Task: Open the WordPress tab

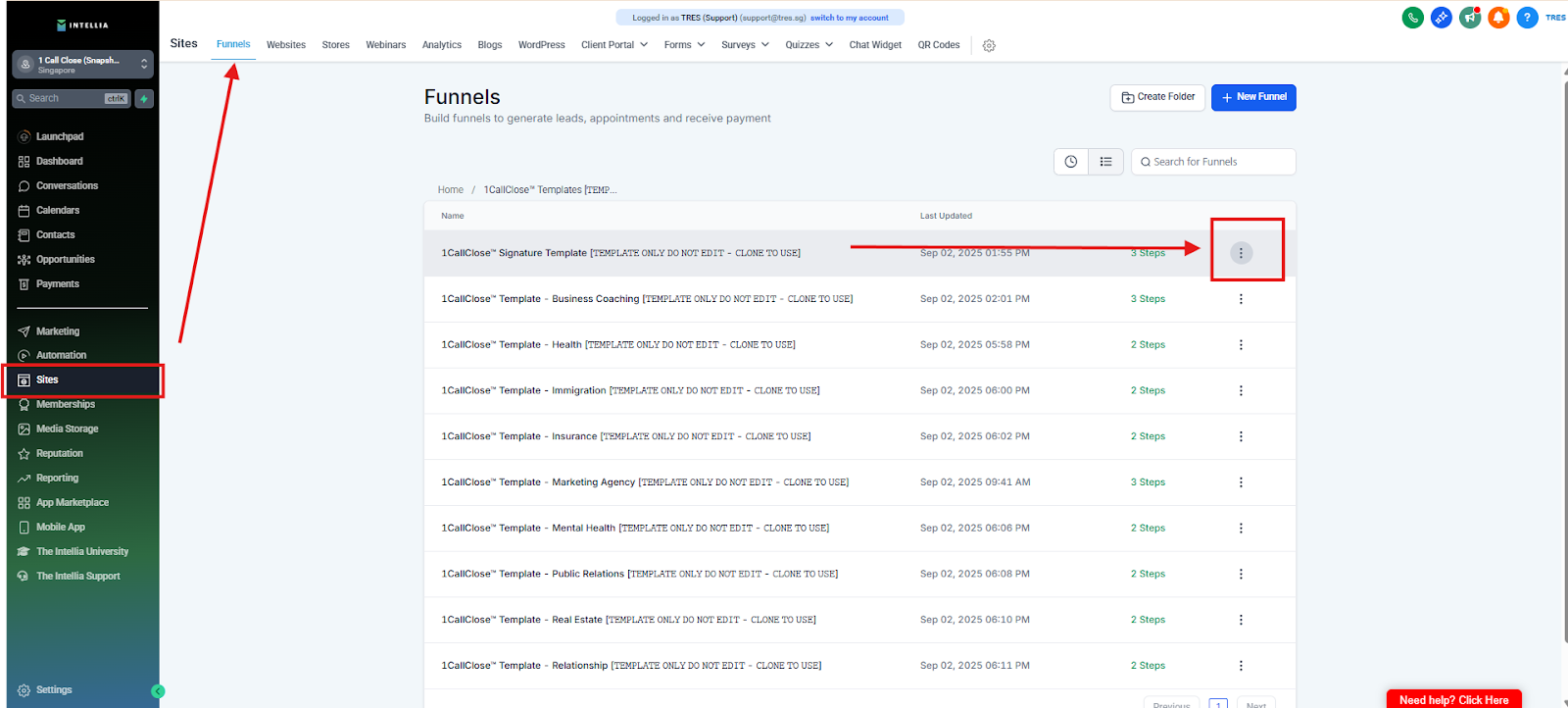Action: coord(542,45)
